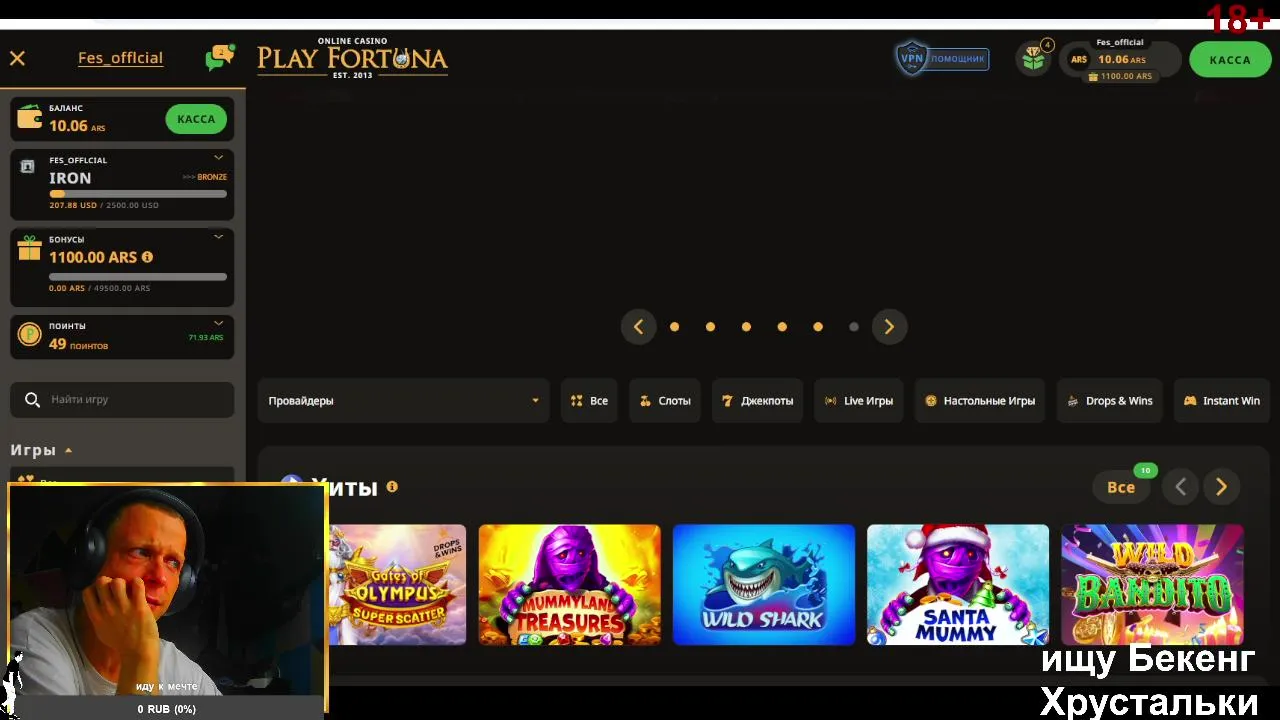Image resolution: width=1280 pixels, height=720 pixels.
Task: Click the 71.93 ARS points value
Action: 206,338
